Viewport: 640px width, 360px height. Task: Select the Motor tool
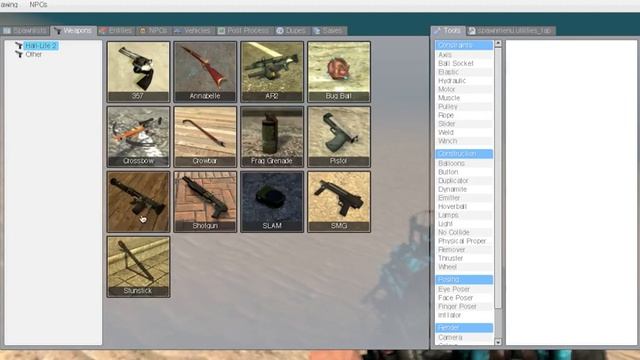pyautogui.click(x=464, y=89)
